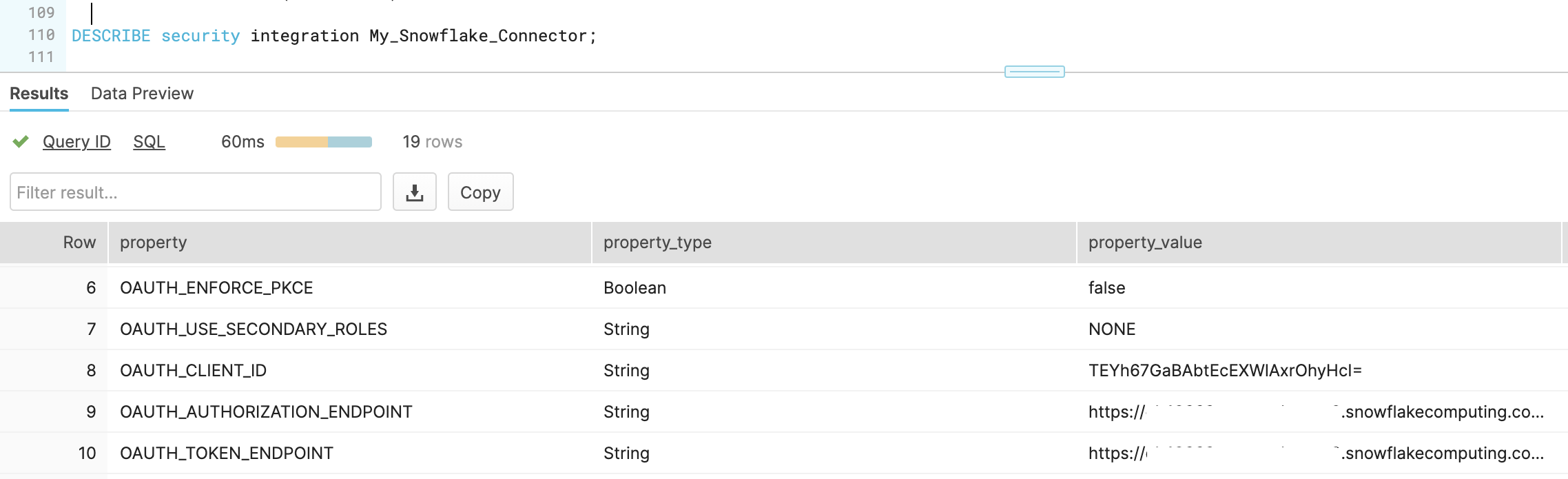Click the OAUTH_ENFORCE_PKCE property row
The width and height of the screenshot is (1568, 479).
(216, 287)
